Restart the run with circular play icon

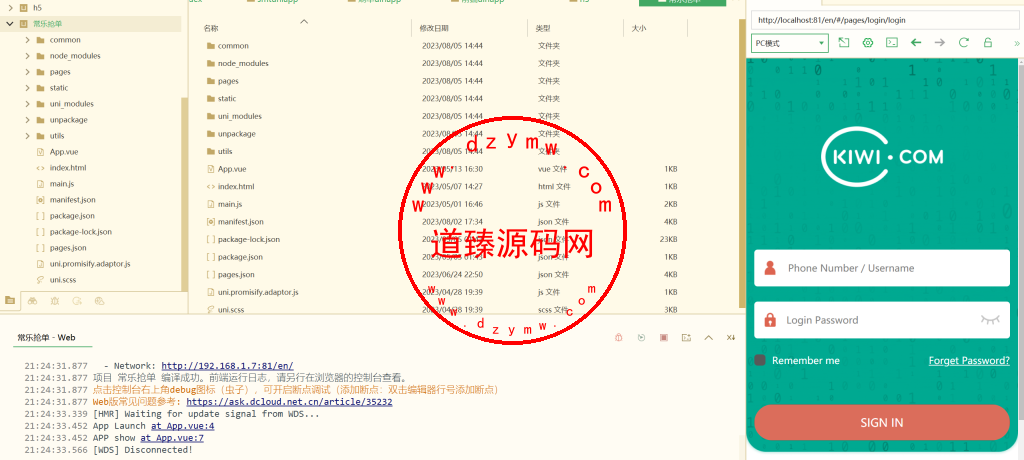[x=641, y=337]
